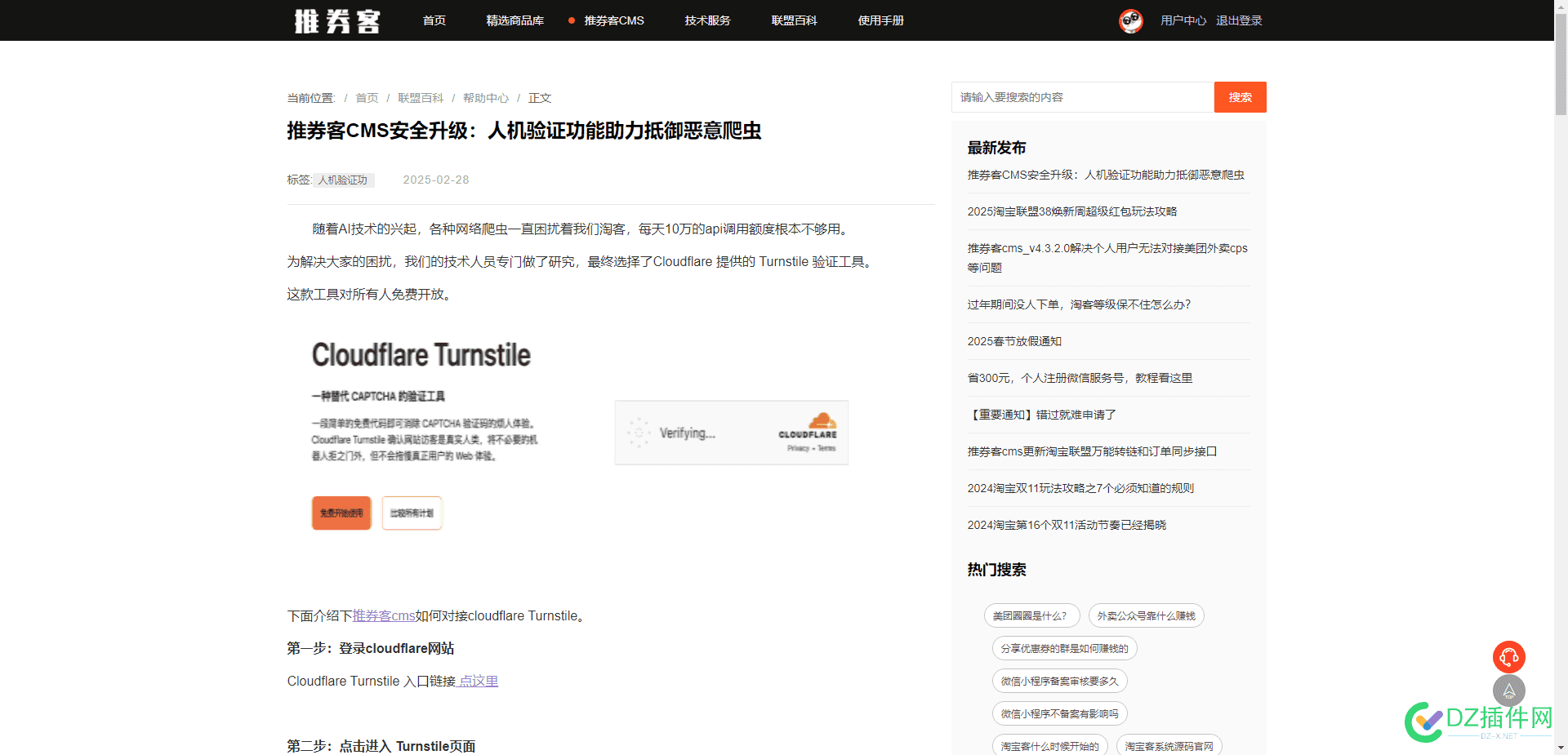Image resolution: width=1568 pixels, height=755 pixels.
Task: Click the 点这里 Turnstile entry link
Action: (x=478, y=682)
